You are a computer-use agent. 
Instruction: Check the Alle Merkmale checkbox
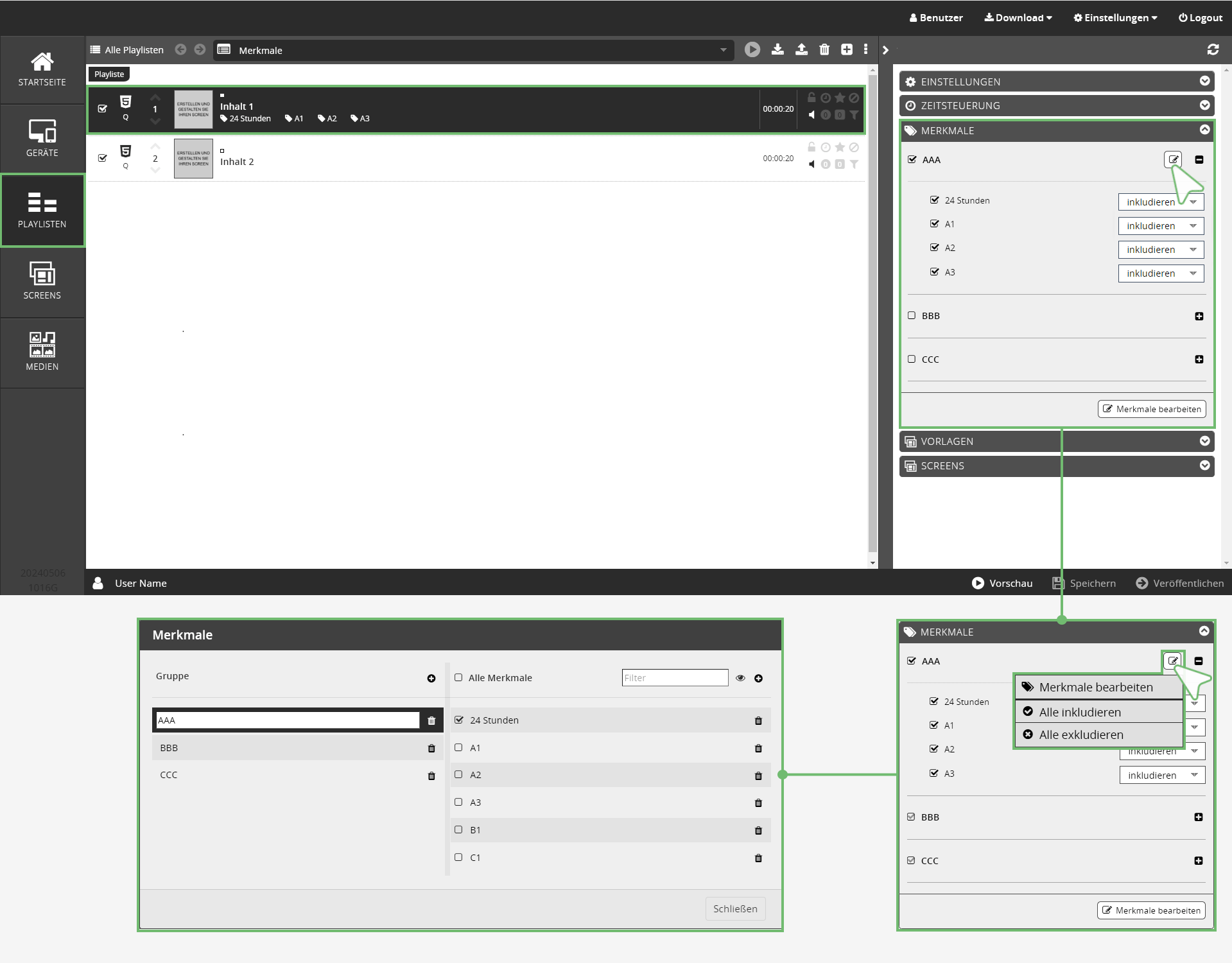pyautogui.click(x=458, y=677)
